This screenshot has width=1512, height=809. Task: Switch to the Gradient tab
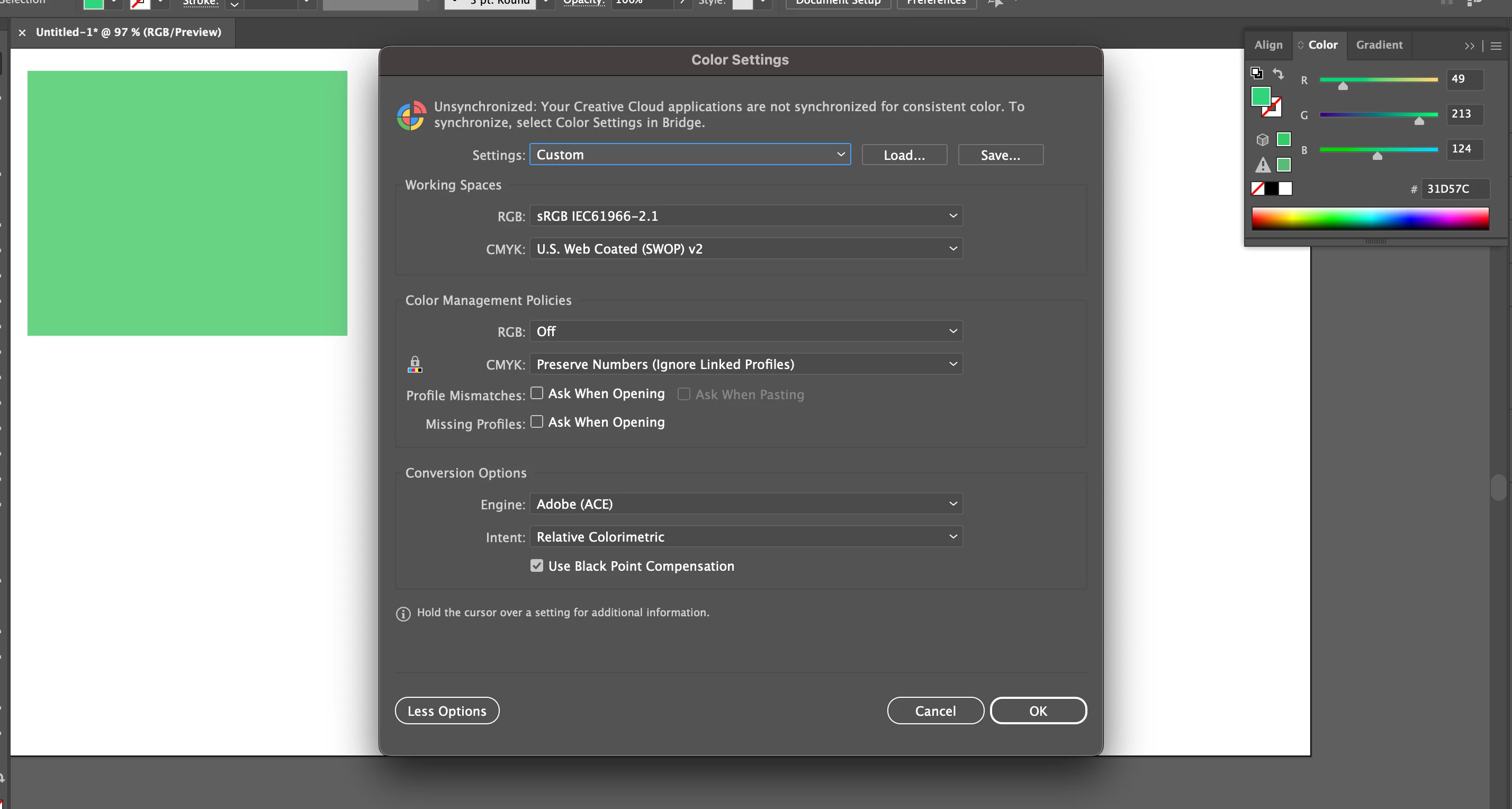tap(1379, 45)
